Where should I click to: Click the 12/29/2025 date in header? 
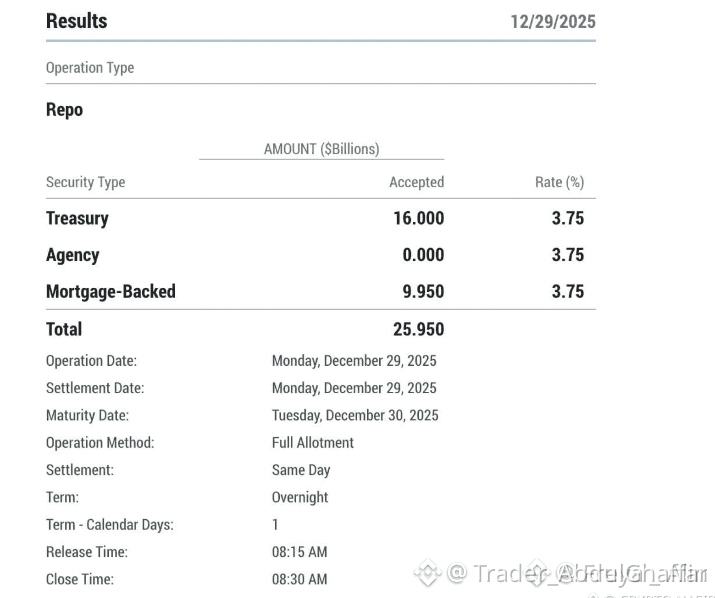[x=552, y=22]
